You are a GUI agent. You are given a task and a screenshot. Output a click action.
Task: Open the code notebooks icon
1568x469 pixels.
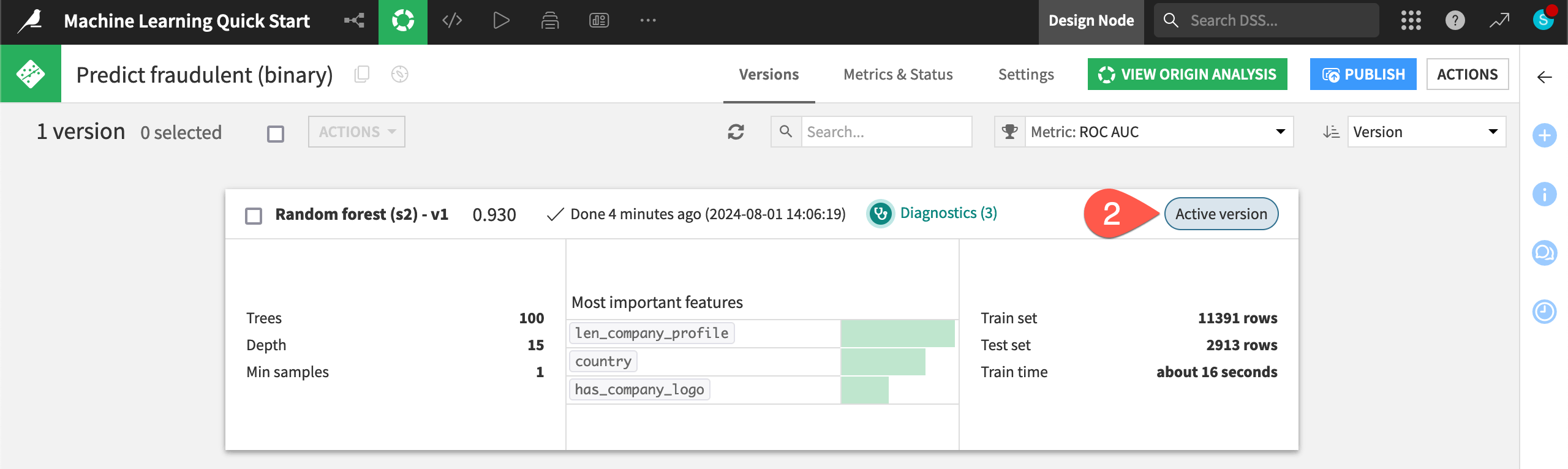(x=452, y=21)
